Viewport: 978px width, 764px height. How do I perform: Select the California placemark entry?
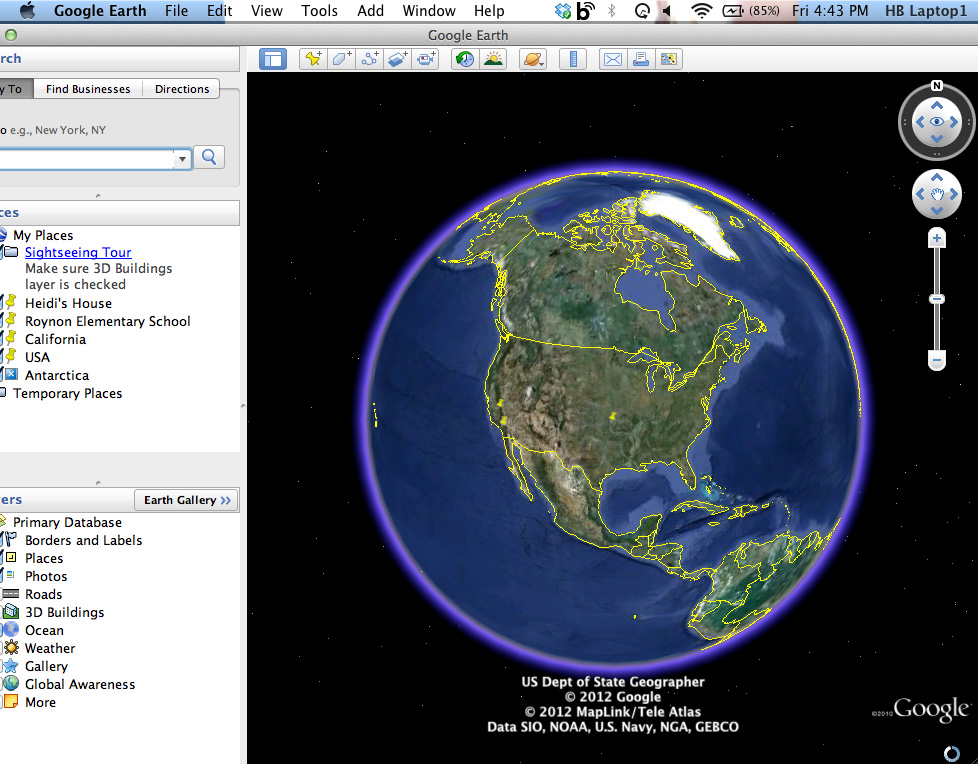click(x=56, y=339)
